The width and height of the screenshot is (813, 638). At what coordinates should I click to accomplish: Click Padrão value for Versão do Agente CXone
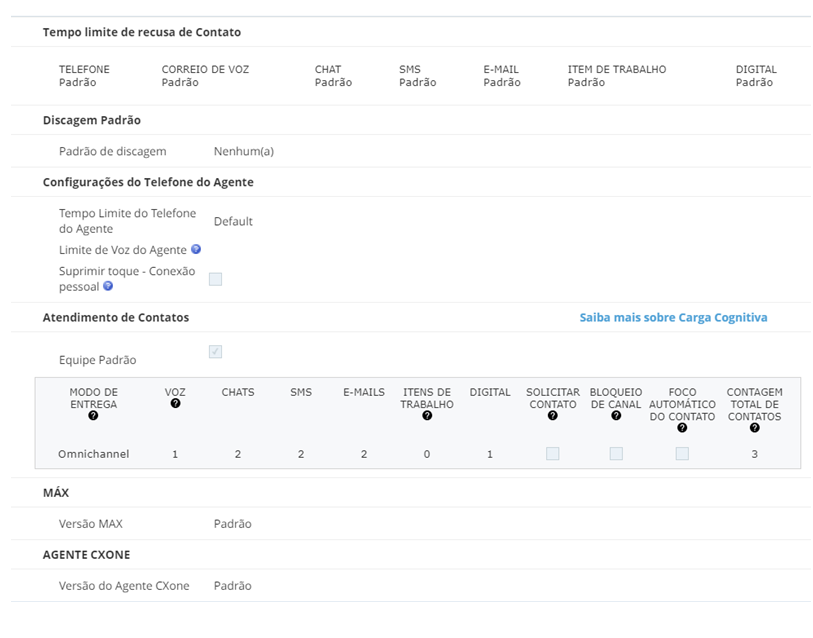pyautogui.click(x=232, y=586)
